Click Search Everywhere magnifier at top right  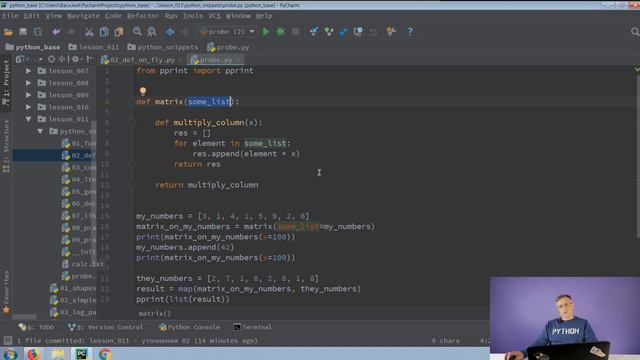pyautogui.click(x=635, y=32)
